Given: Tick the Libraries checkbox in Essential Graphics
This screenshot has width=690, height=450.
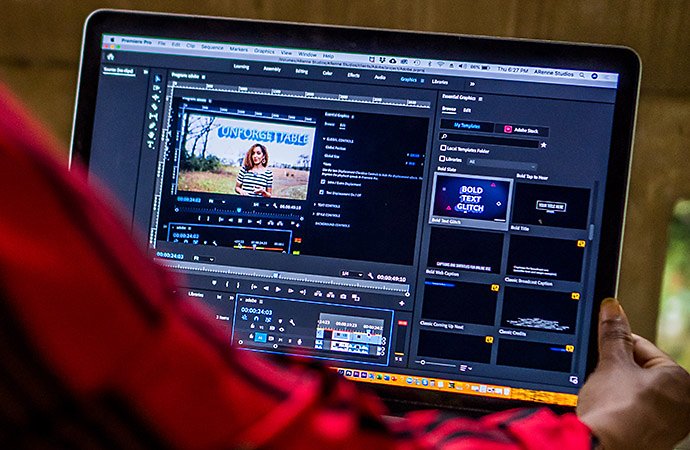Looking at the screenshot, I should (442, 158).
